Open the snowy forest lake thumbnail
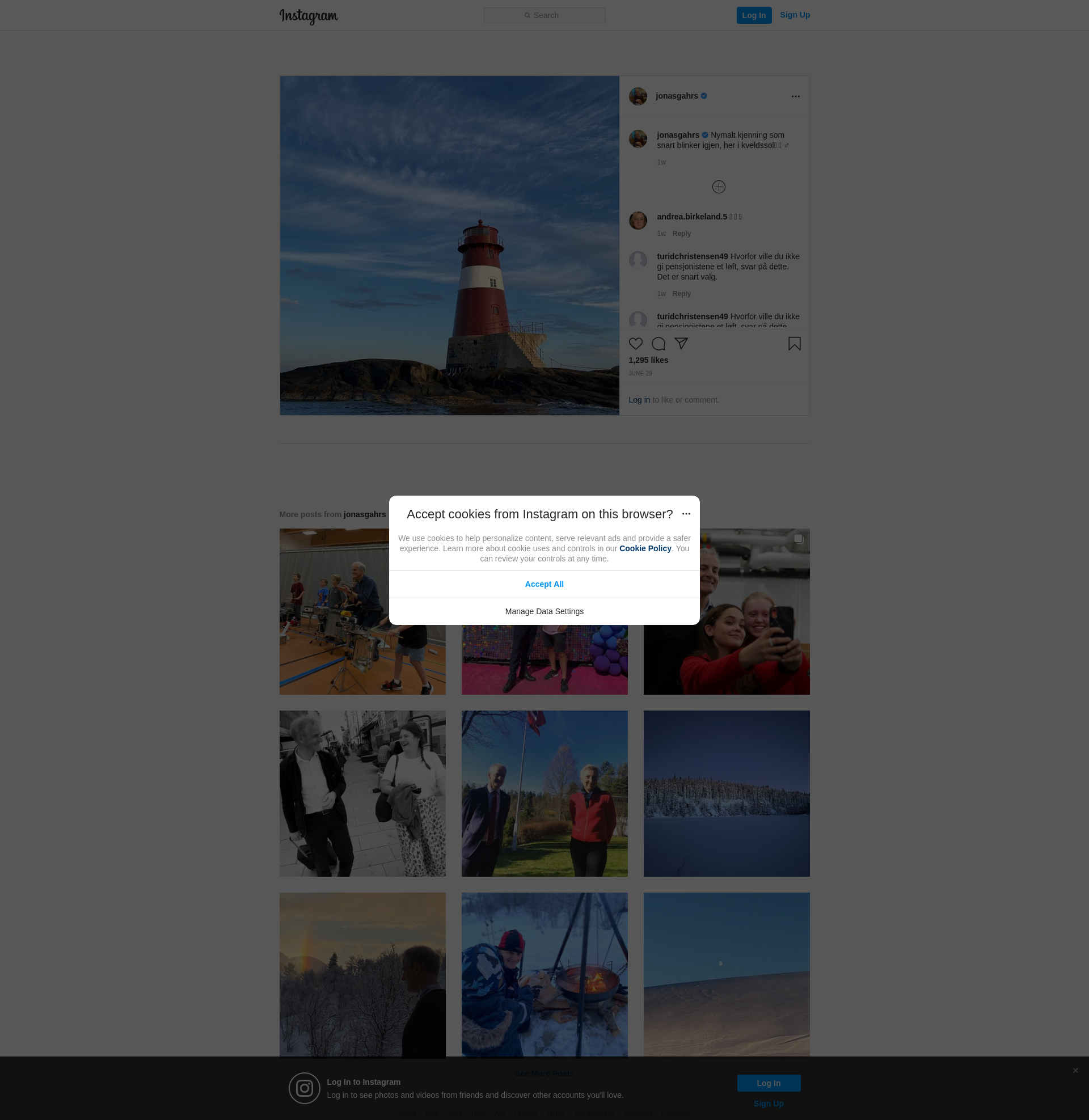The image size is (1089, 1120). tap(726, 793)
